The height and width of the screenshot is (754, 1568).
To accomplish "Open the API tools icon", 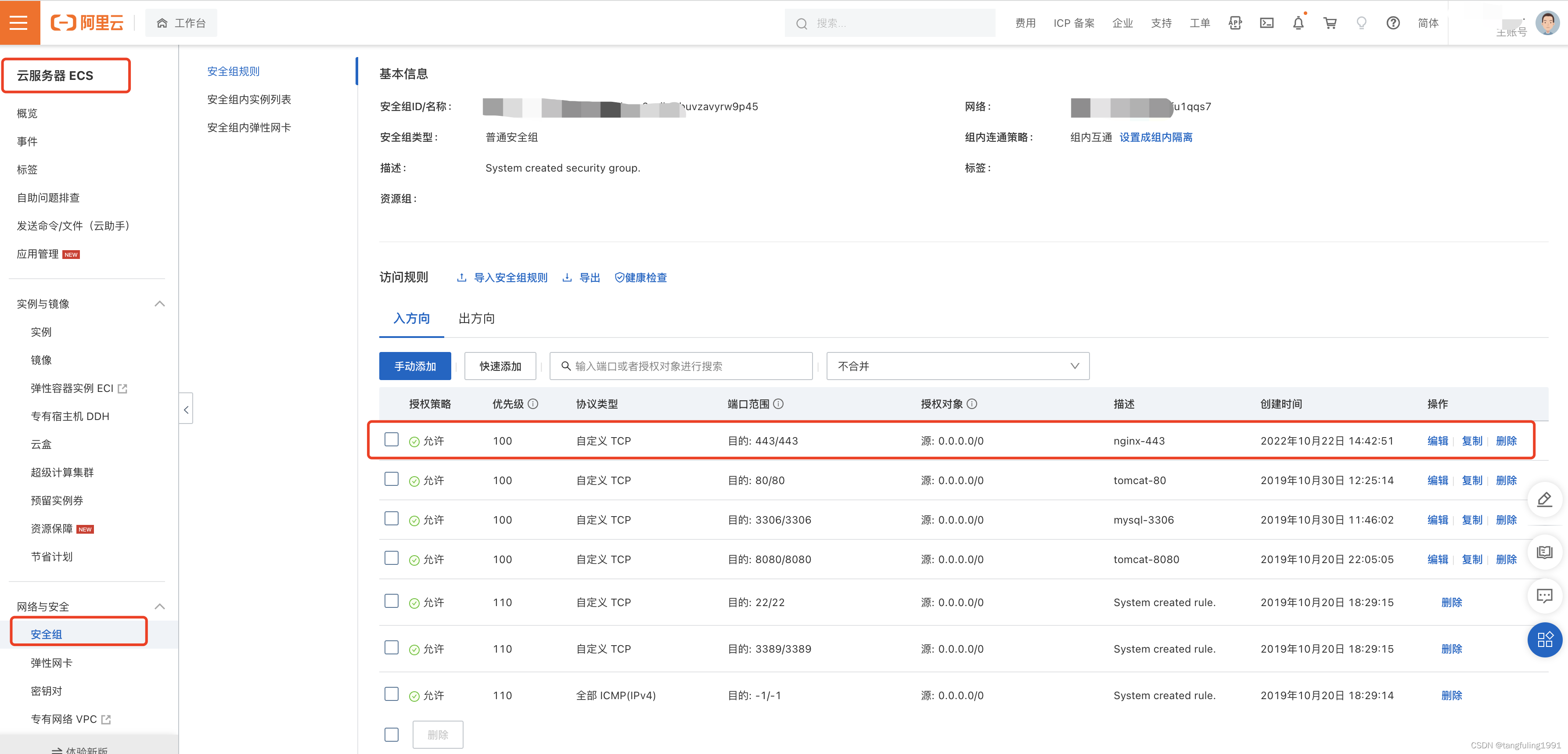I will pyautogui.click(x=1235, y=23).
